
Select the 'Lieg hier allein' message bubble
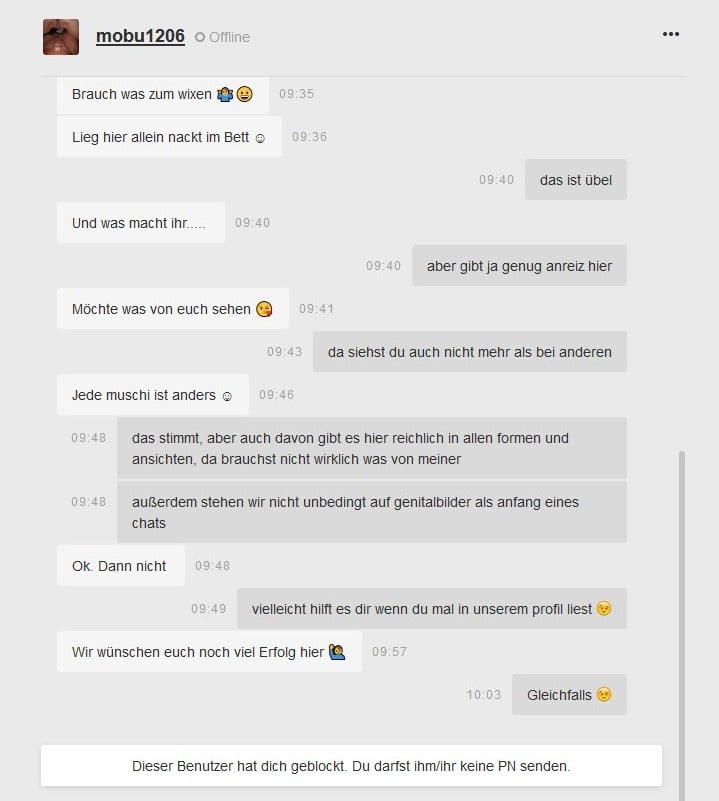click(x=169, y=137)
